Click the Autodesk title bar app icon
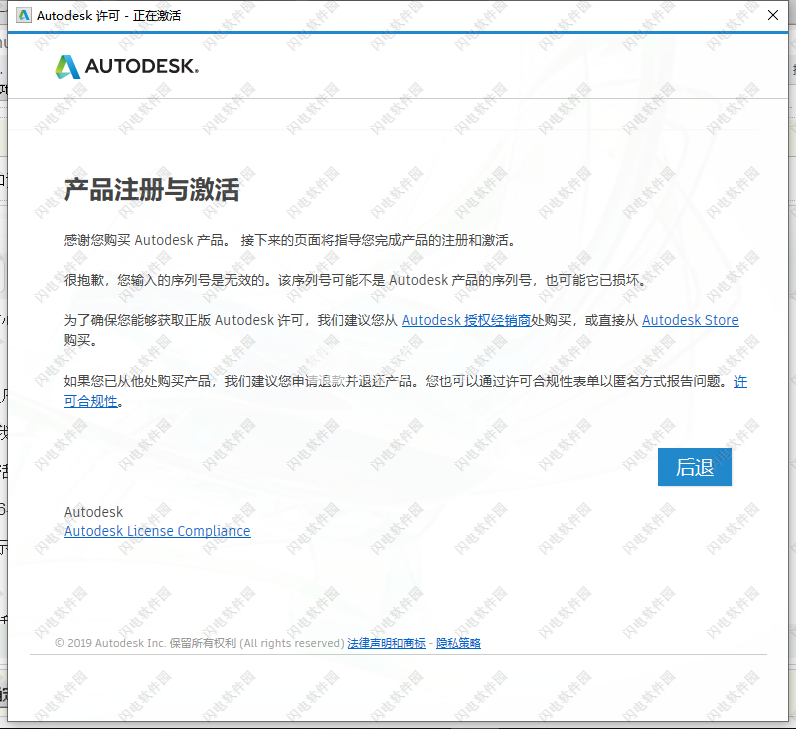This screenshot has width=796, height=729. [23, 16]
